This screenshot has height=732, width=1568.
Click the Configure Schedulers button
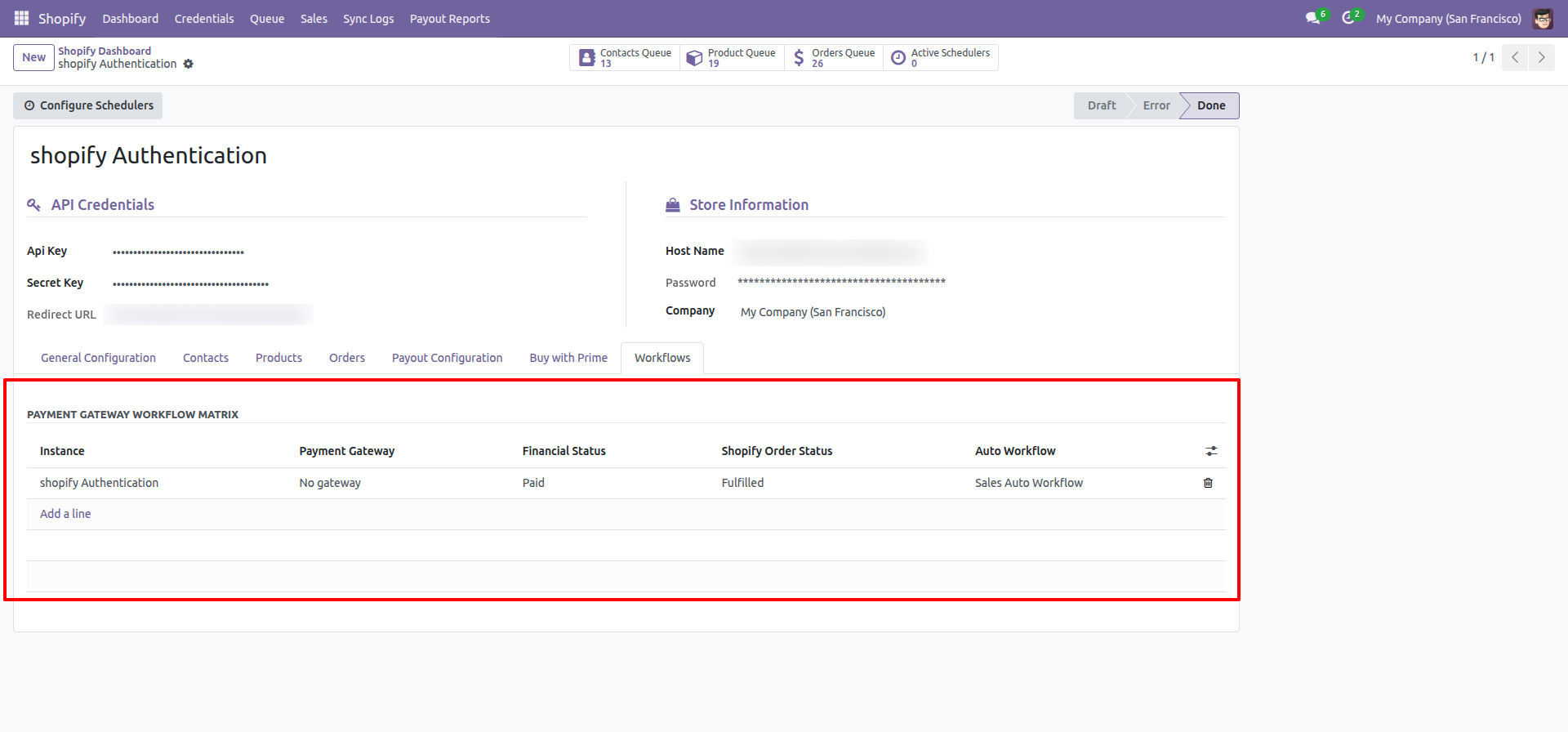tap(88, 105)
